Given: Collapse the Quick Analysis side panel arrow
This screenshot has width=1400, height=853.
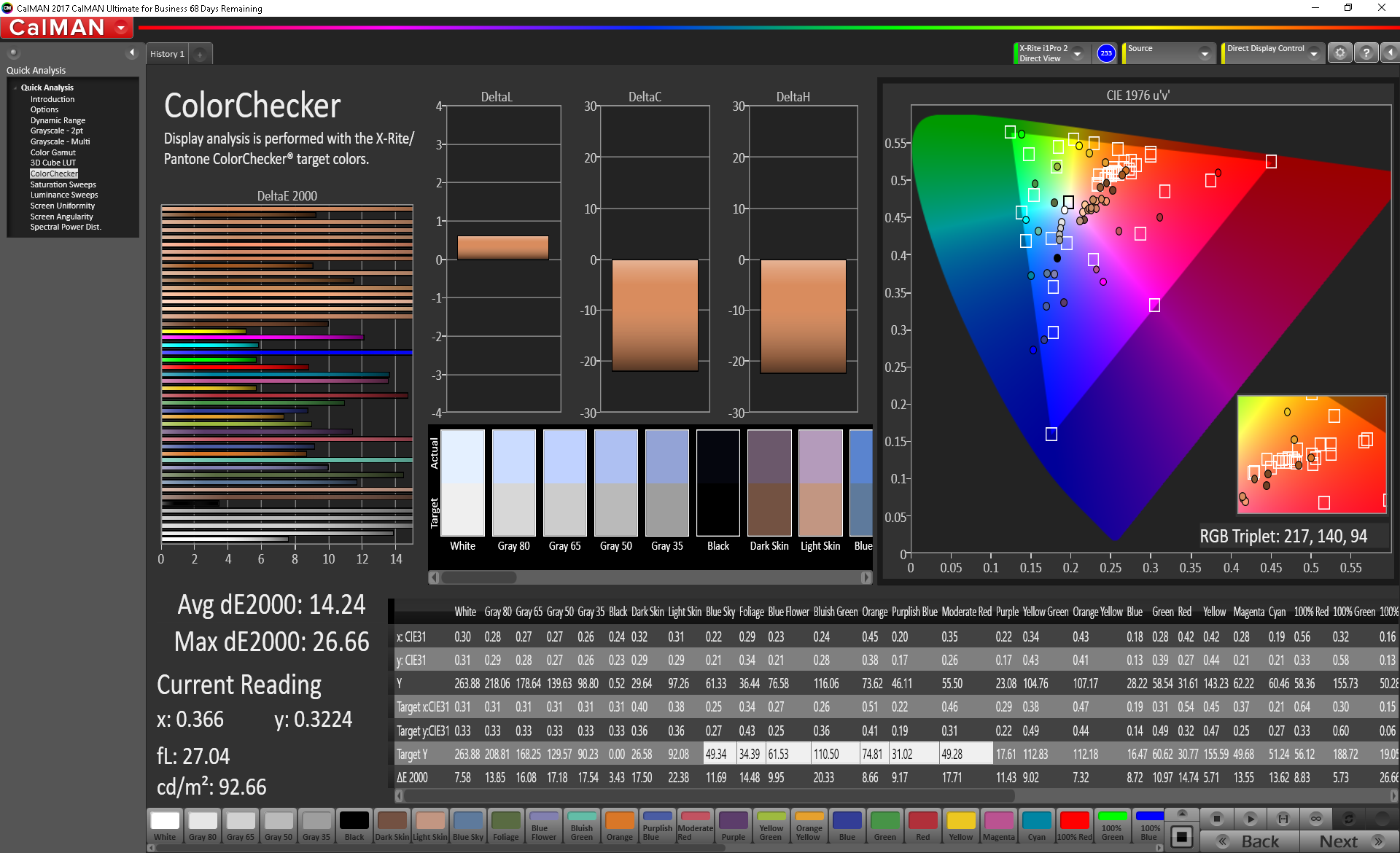Looking at the screenshot, I should pyautogui.click(x=132, y=52).
